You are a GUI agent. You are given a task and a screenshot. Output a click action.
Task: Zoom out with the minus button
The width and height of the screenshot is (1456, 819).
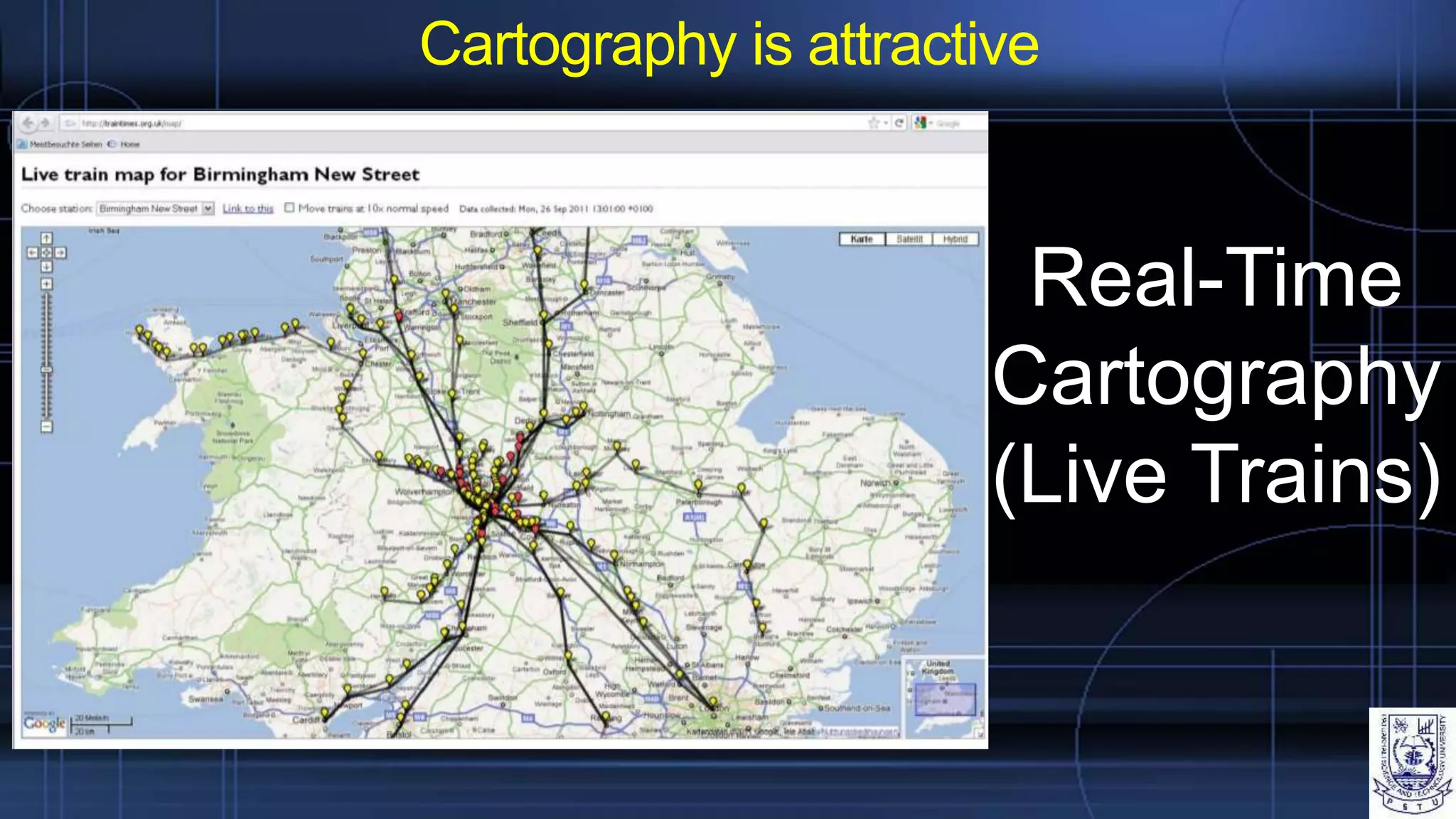(x=46, y=427)
